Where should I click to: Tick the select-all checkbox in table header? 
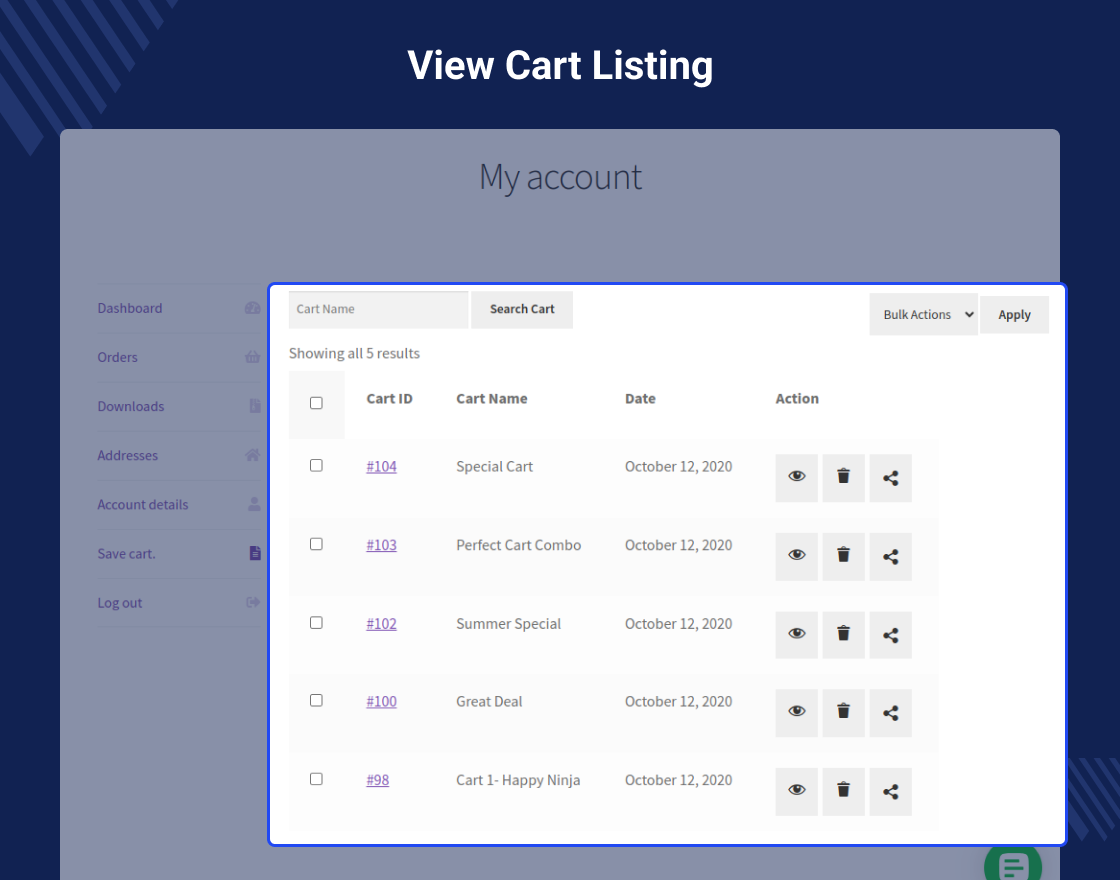(x=316, y=403)
